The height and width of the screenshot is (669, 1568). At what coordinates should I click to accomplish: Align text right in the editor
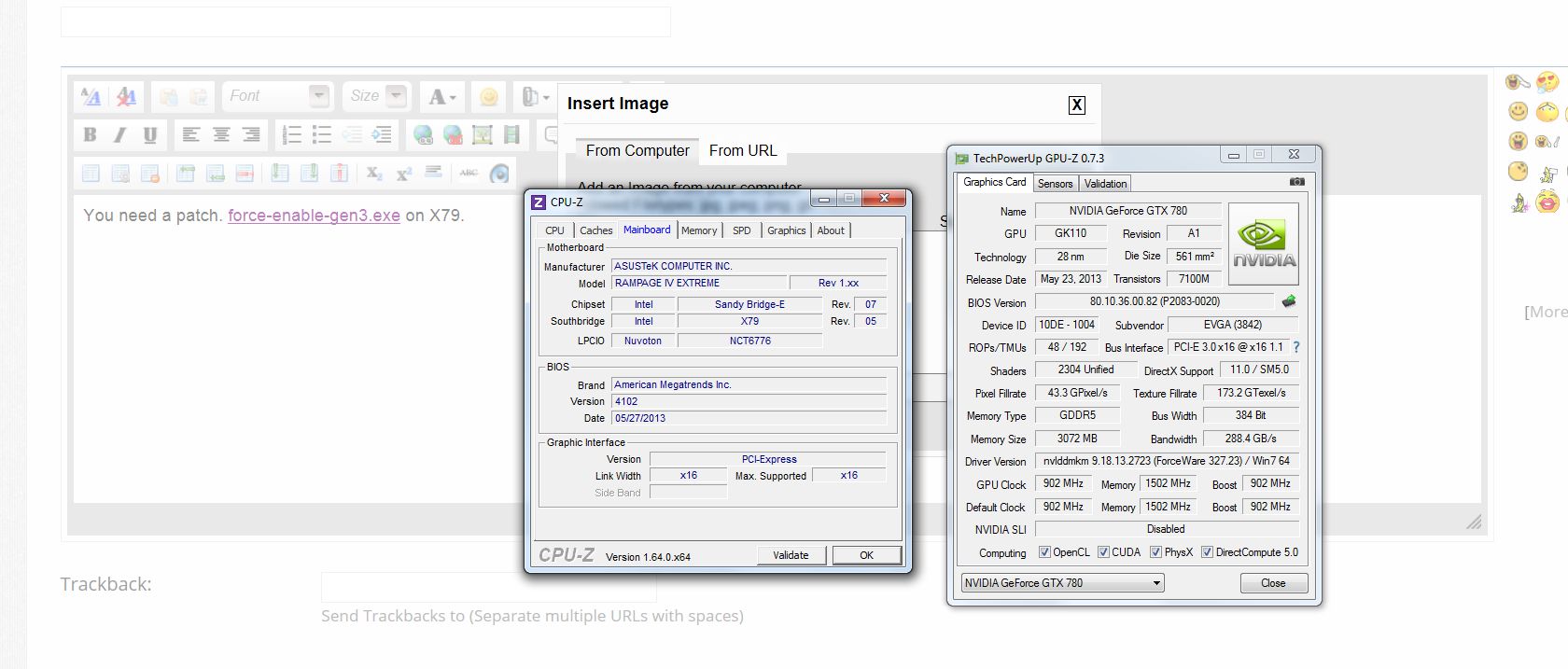click(x=251, y=134)
